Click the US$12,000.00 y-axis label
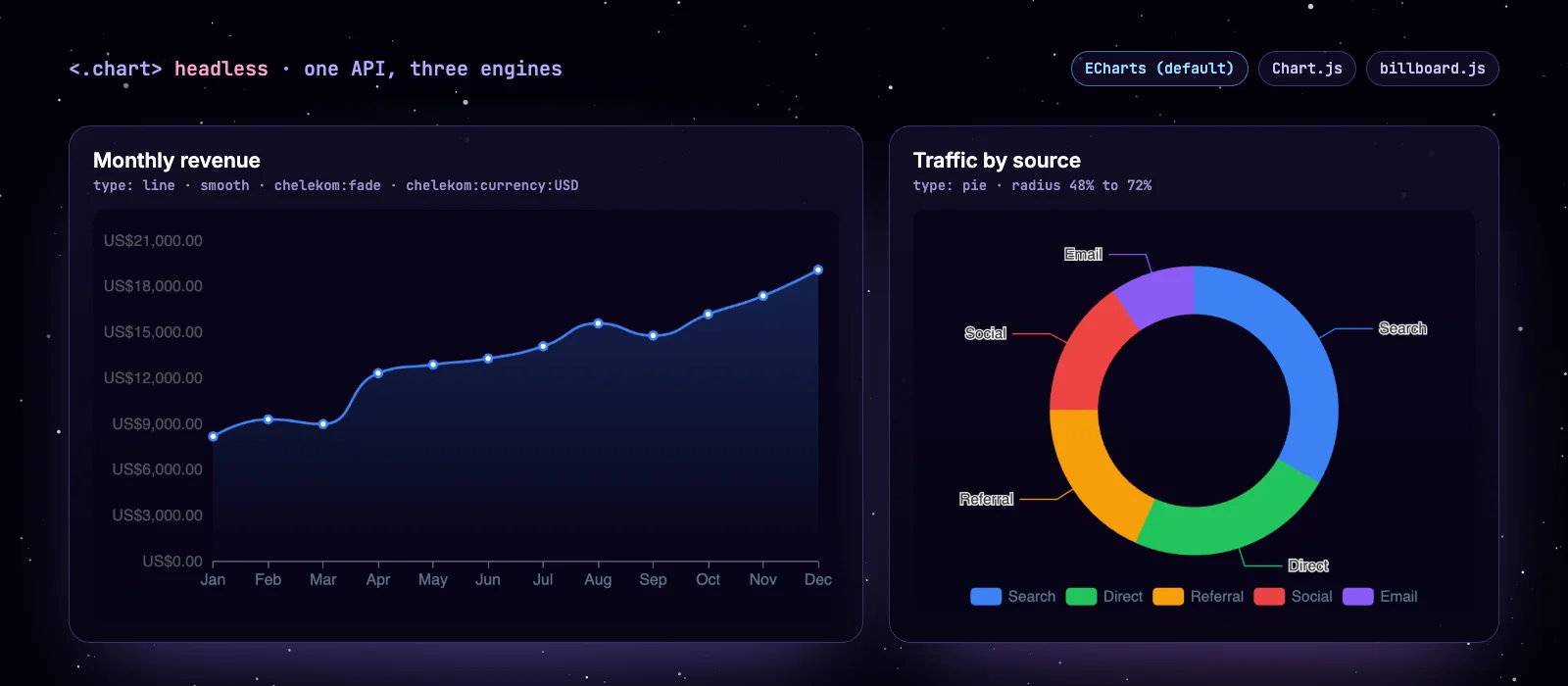Image resolution: width=1568 pixels, height=686 pixels. pyautogui.click(x=153, y=378)
